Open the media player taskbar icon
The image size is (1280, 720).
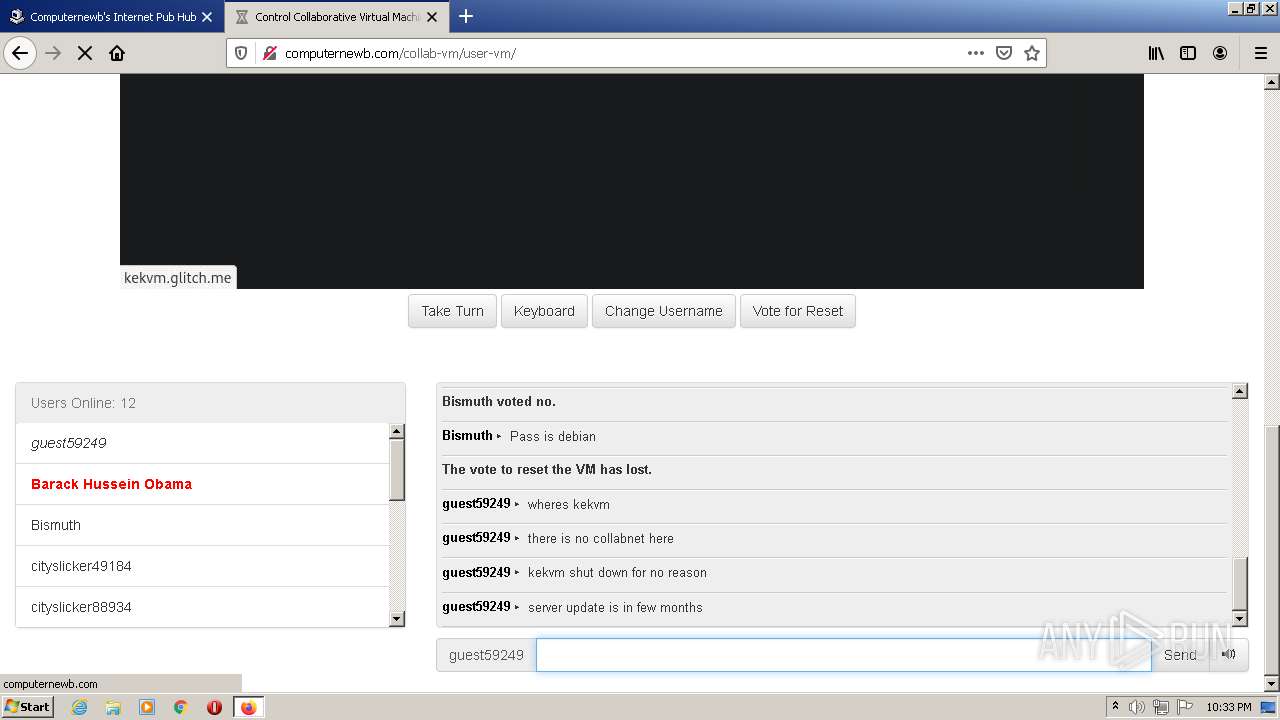click(147, 707)
